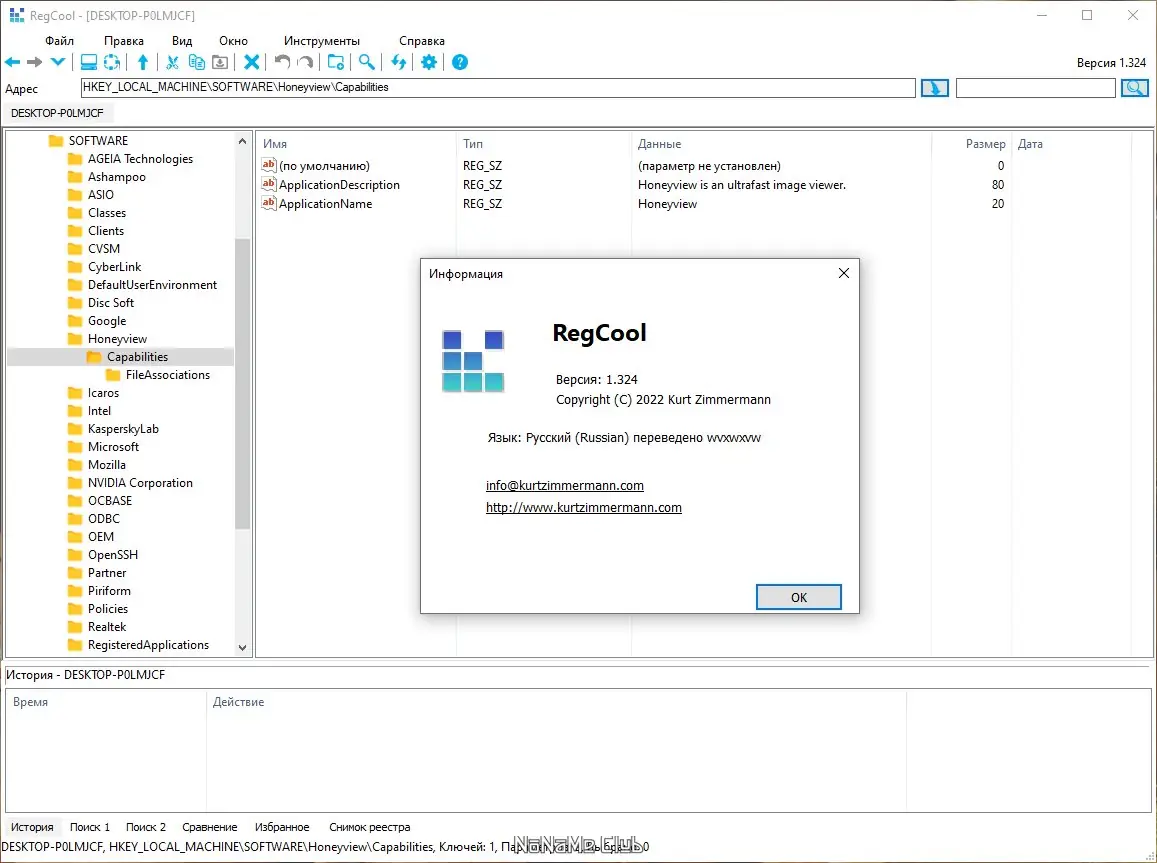Select the ApplicationName value row
The image size is (1157, 863).
click(632, 204)
